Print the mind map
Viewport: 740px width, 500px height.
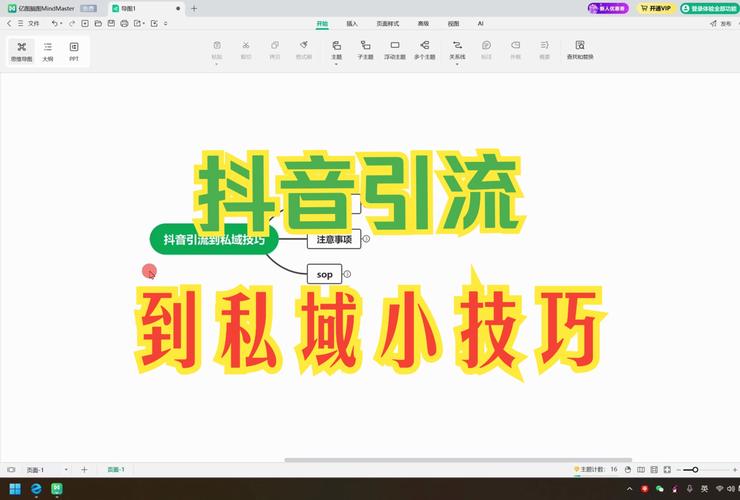pyautogui.click(x=125, y=23)
